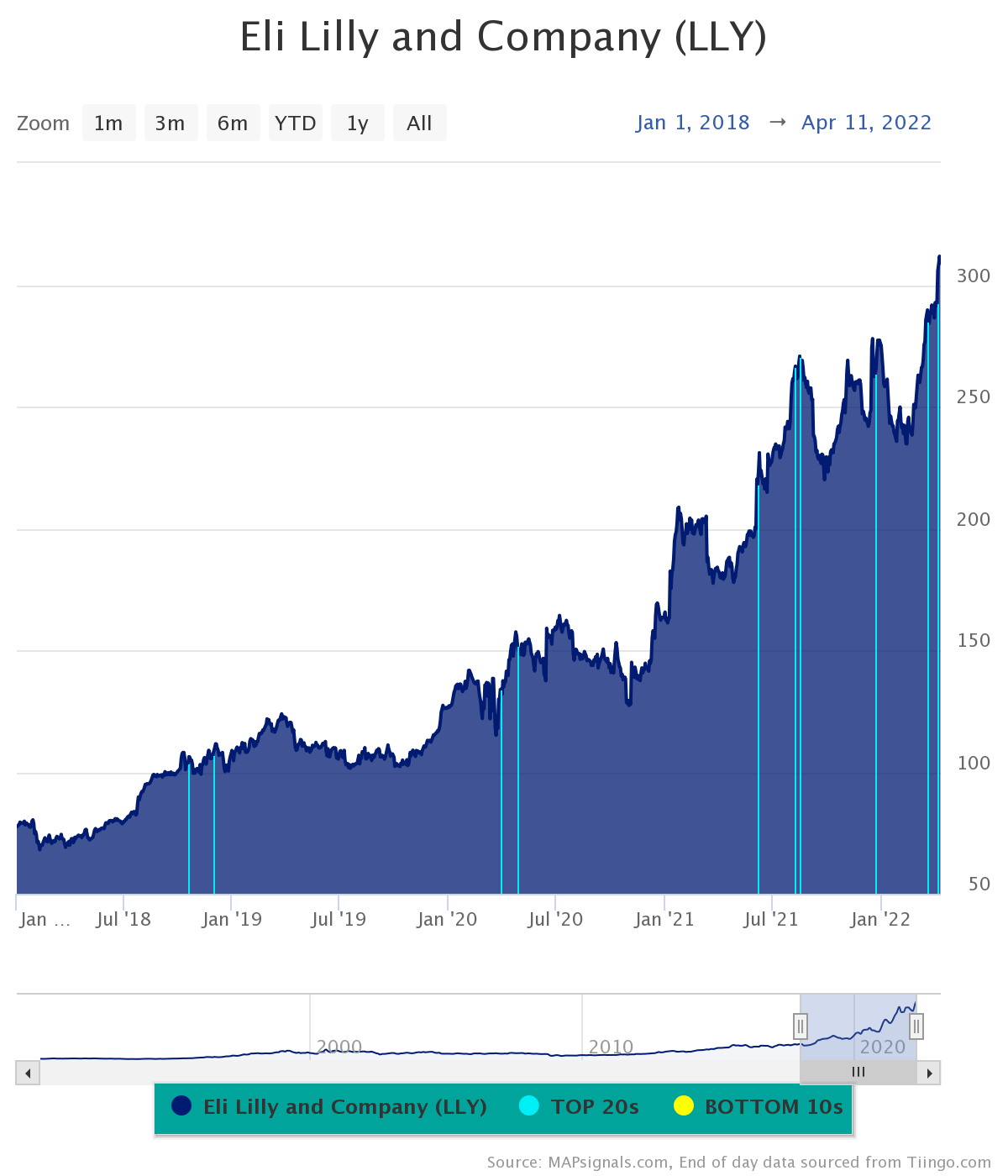1008x1176 pixels.
Task: Toggle the TOP 20s legend series
Action: tap(579, 1107)
